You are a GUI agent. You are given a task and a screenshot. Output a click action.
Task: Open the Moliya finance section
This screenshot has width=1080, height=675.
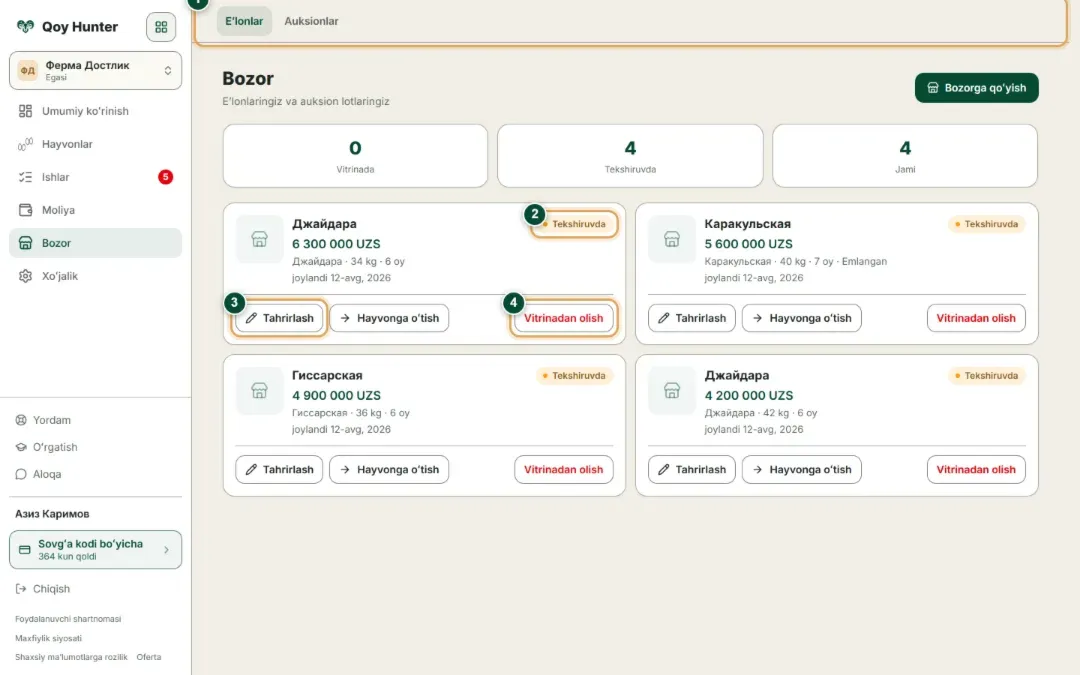point(96,210)
